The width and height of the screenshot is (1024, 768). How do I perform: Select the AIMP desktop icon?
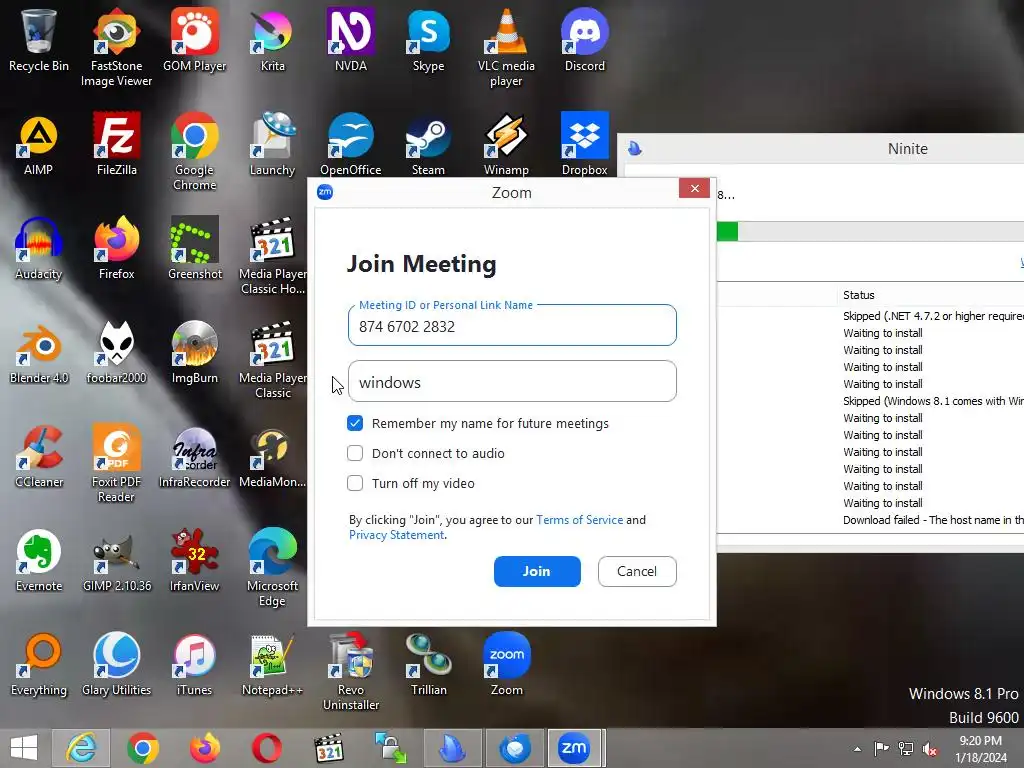point(39,144)
